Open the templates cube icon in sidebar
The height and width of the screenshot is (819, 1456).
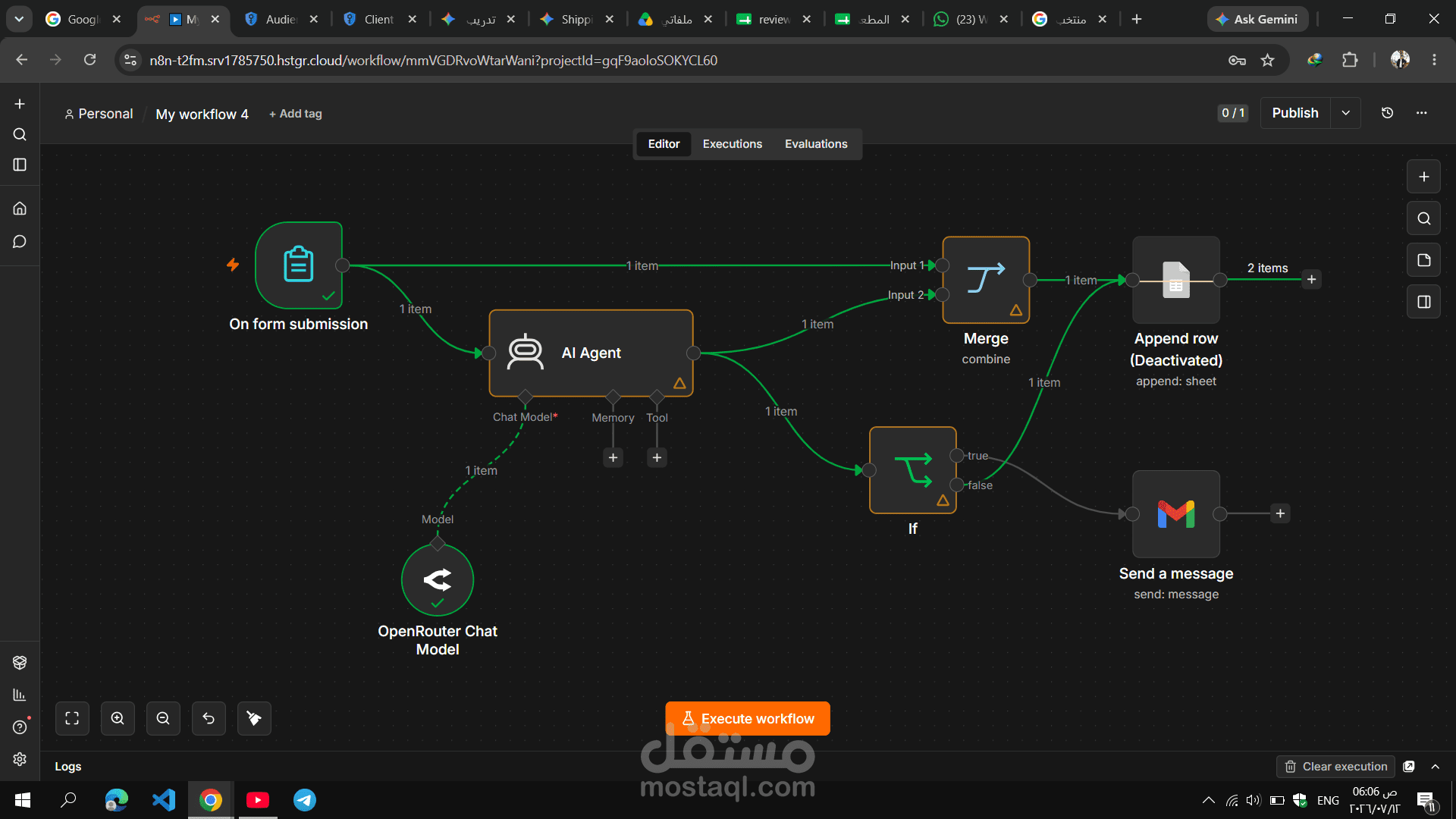point(20,663)
